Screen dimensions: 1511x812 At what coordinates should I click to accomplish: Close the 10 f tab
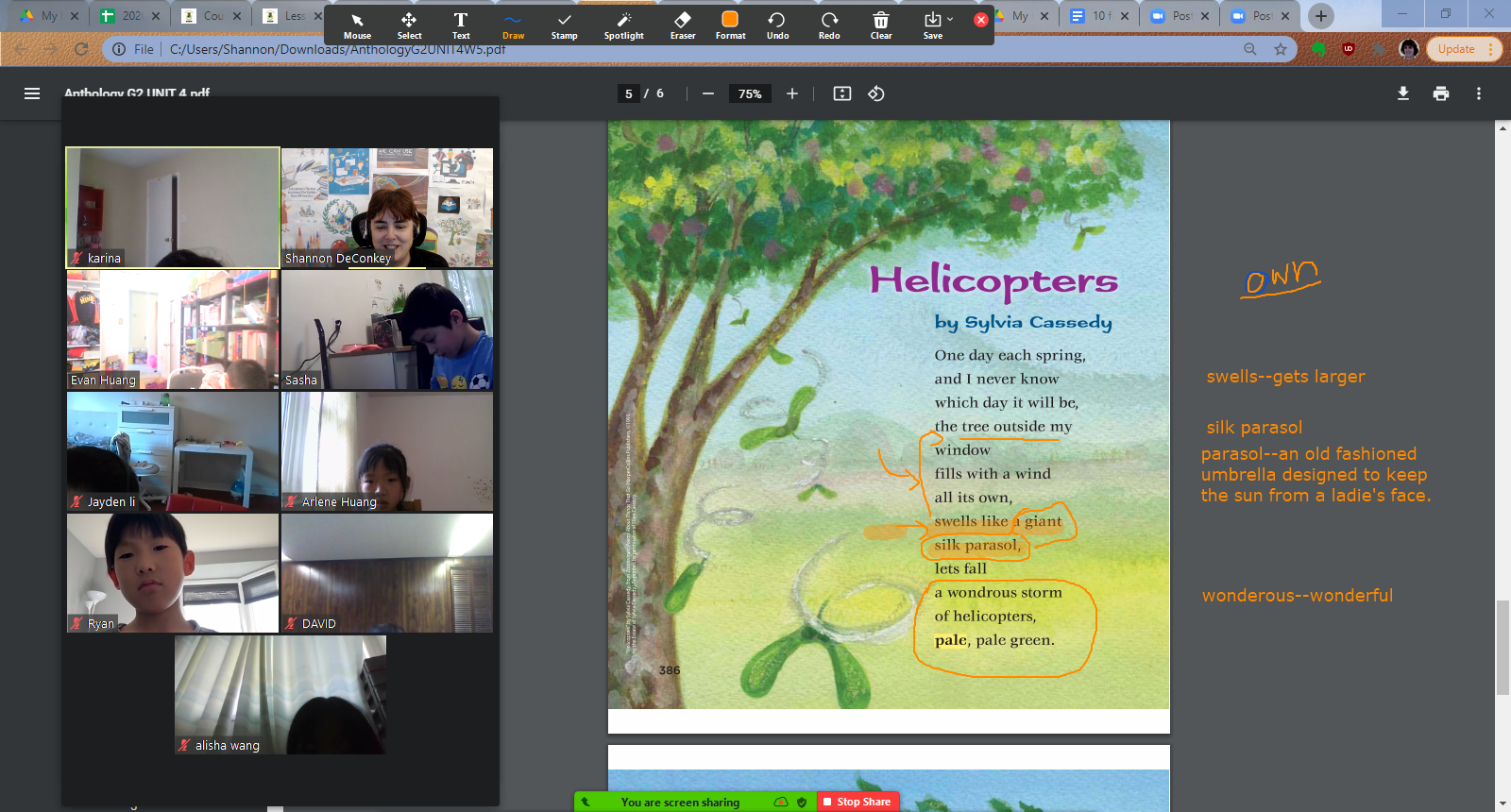pos(1125,16)
